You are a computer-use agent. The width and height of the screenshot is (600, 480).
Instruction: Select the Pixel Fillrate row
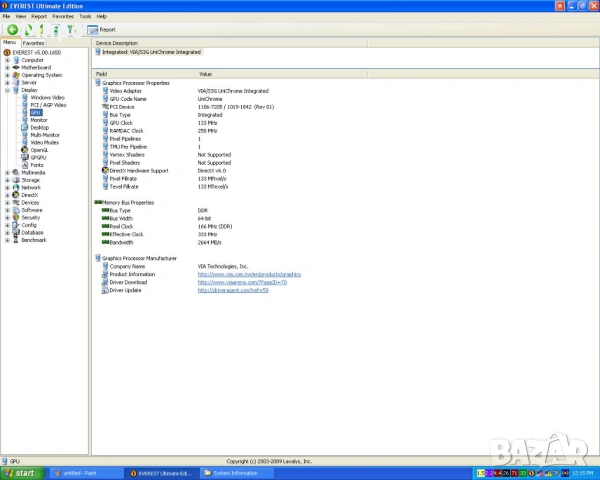[164, 179]
